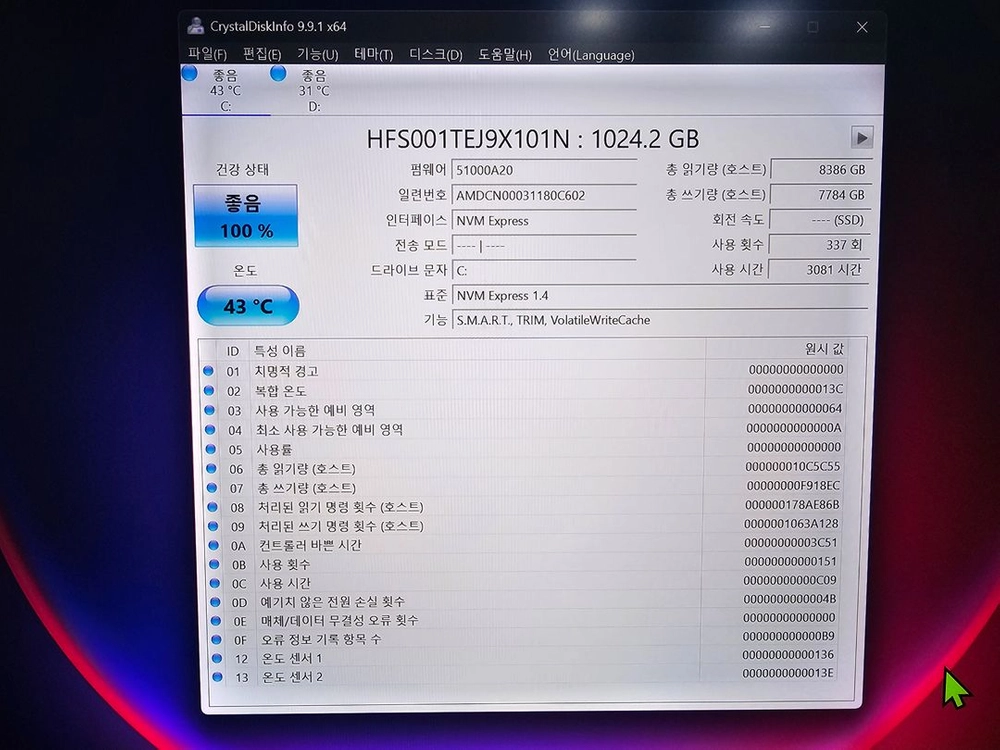Viewport: 1000px width, 750px height.
Task: Open the 기능(U) menu
Action: (318, 54)
